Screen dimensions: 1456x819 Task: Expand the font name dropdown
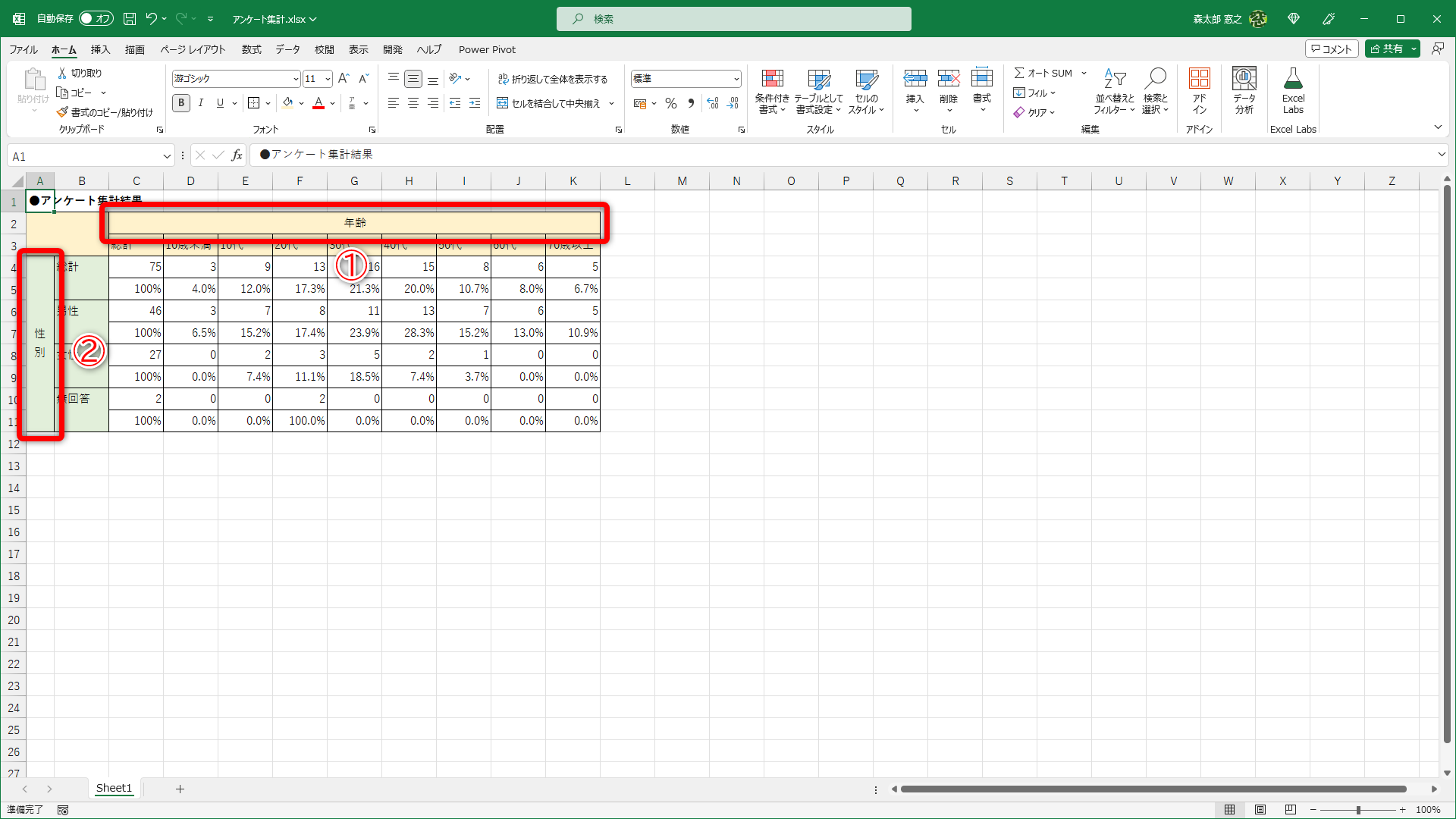296,79
